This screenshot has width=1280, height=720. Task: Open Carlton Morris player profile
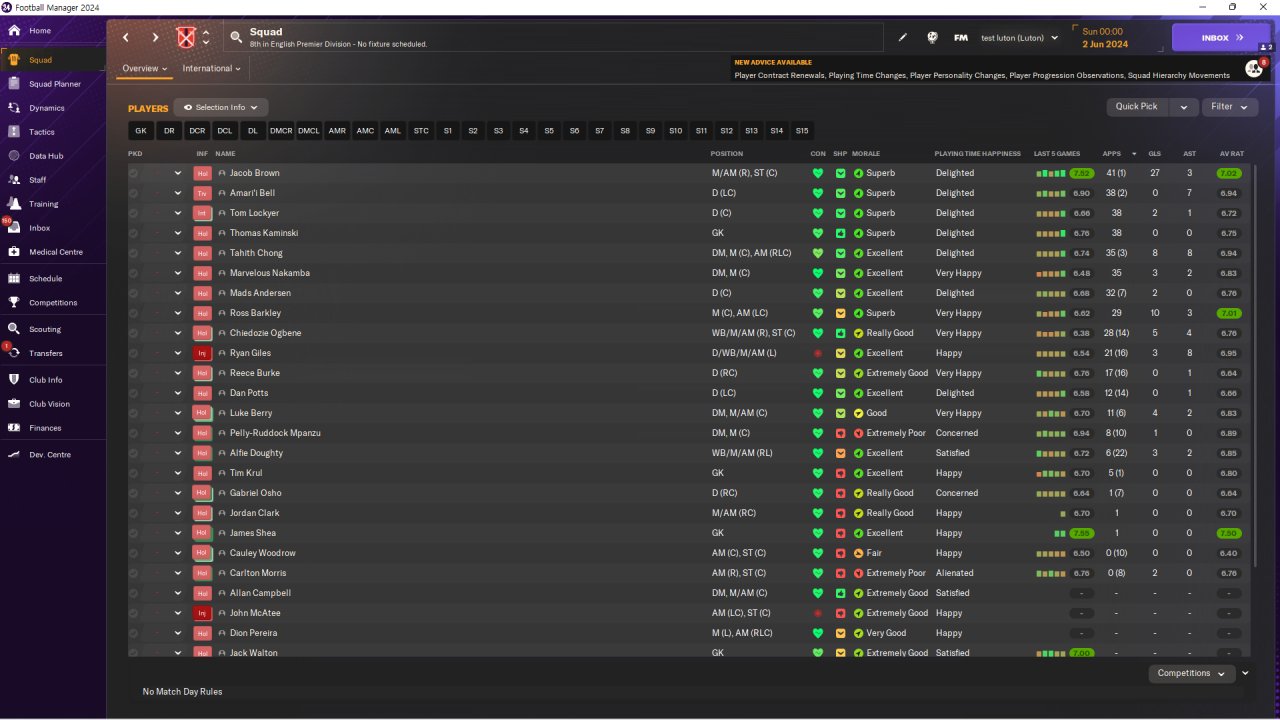258,573
